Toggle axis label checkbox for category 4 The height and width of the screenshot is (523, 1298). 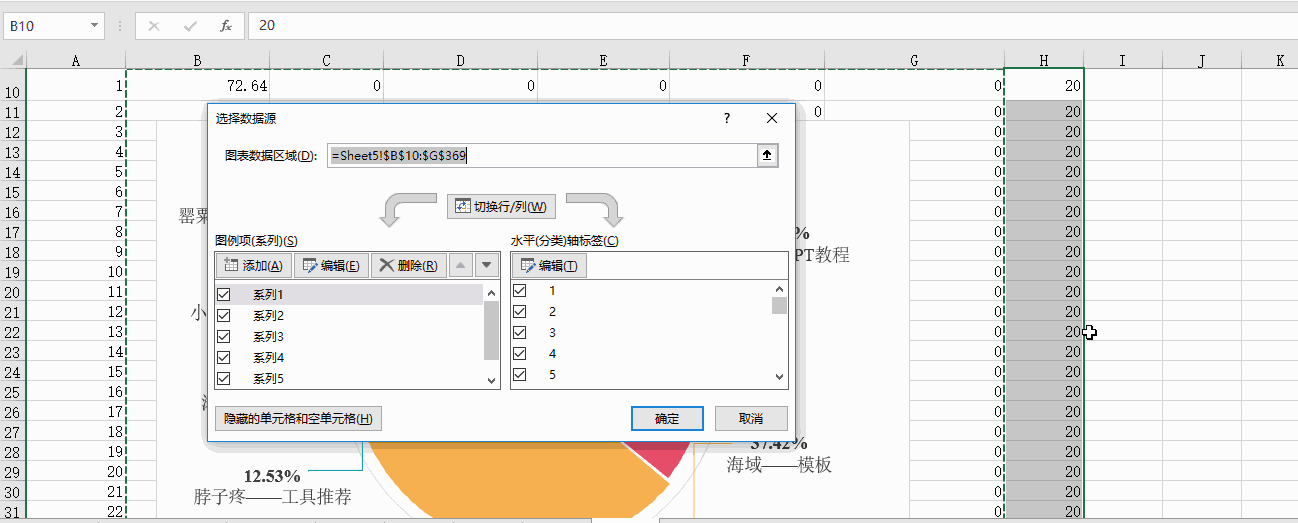519,353
